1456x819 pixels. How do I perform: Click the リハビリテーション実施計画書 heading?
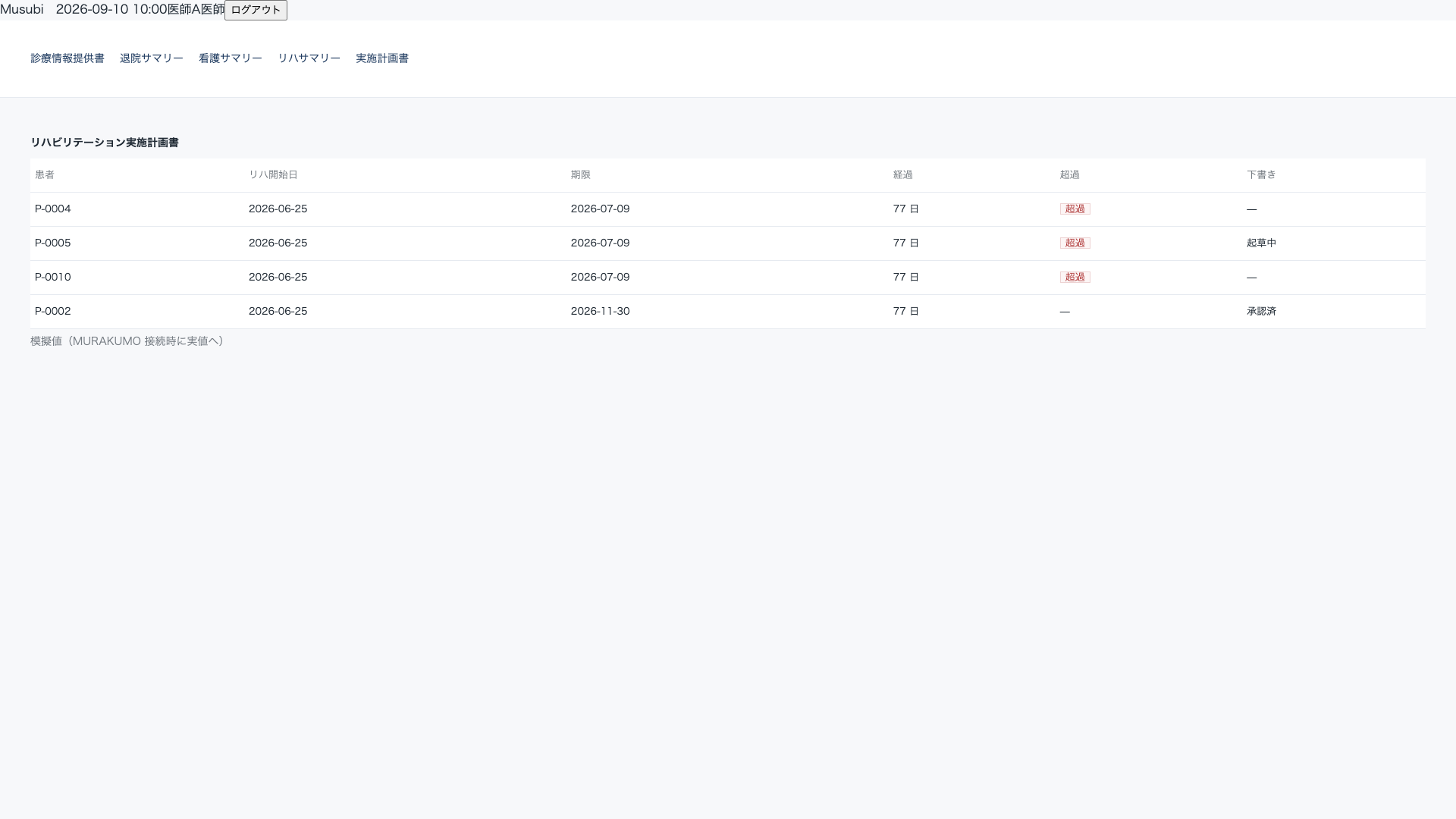(105, 143)
